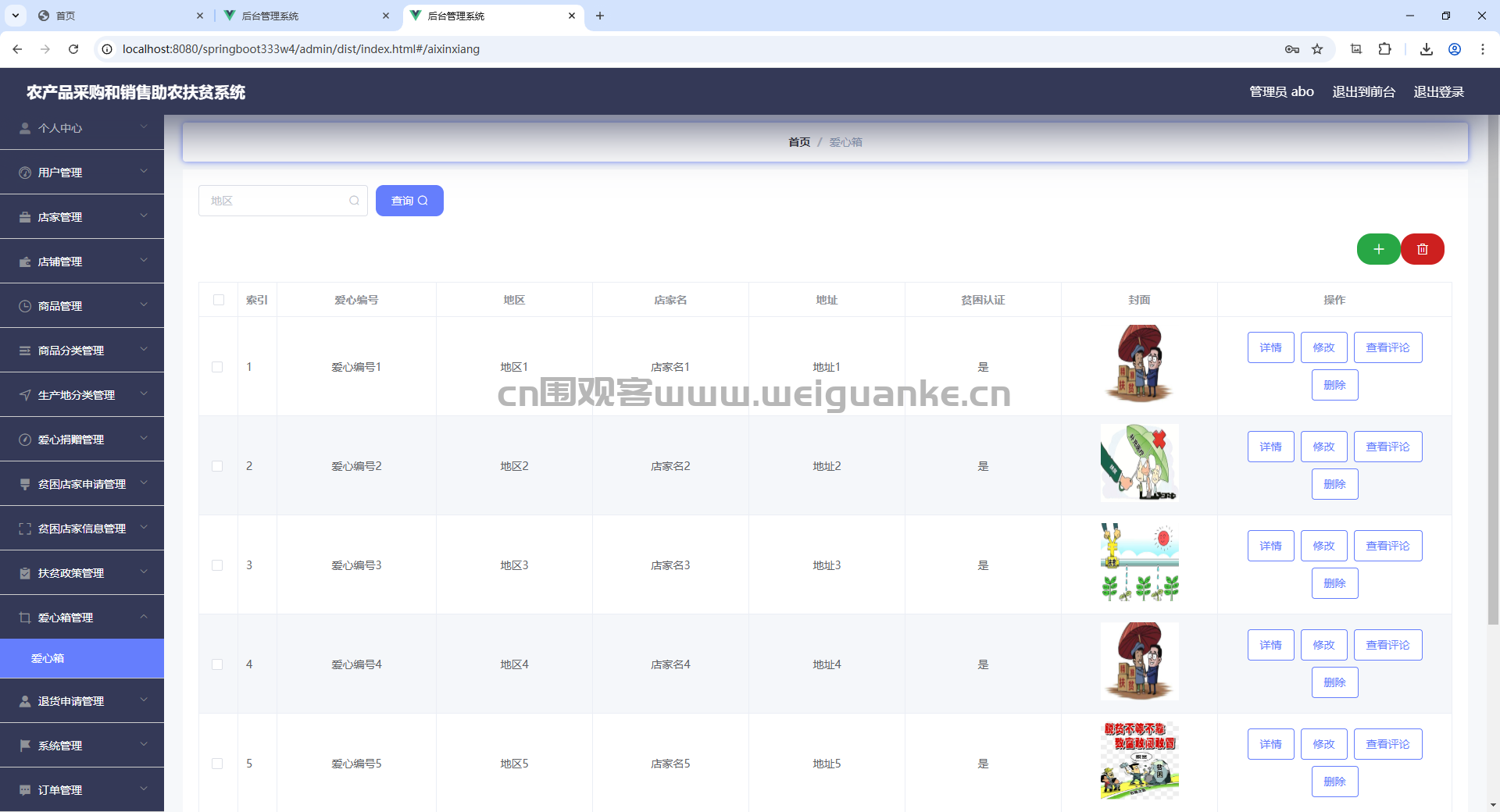Expand the 商品分类管理 sidebar menu
Viewport: 1500px width, 812px height.
pos(82,351)
